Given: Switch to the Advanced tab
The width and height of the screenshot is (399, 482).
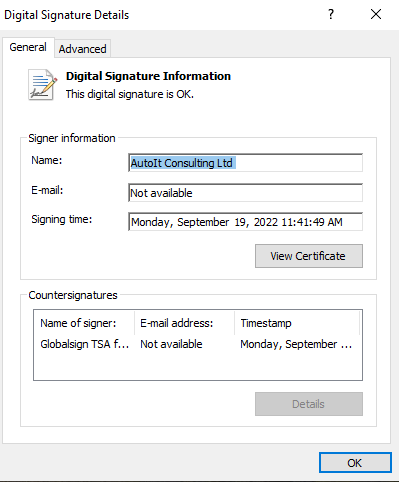Looking at the screenshot, I should pos(82,49).
